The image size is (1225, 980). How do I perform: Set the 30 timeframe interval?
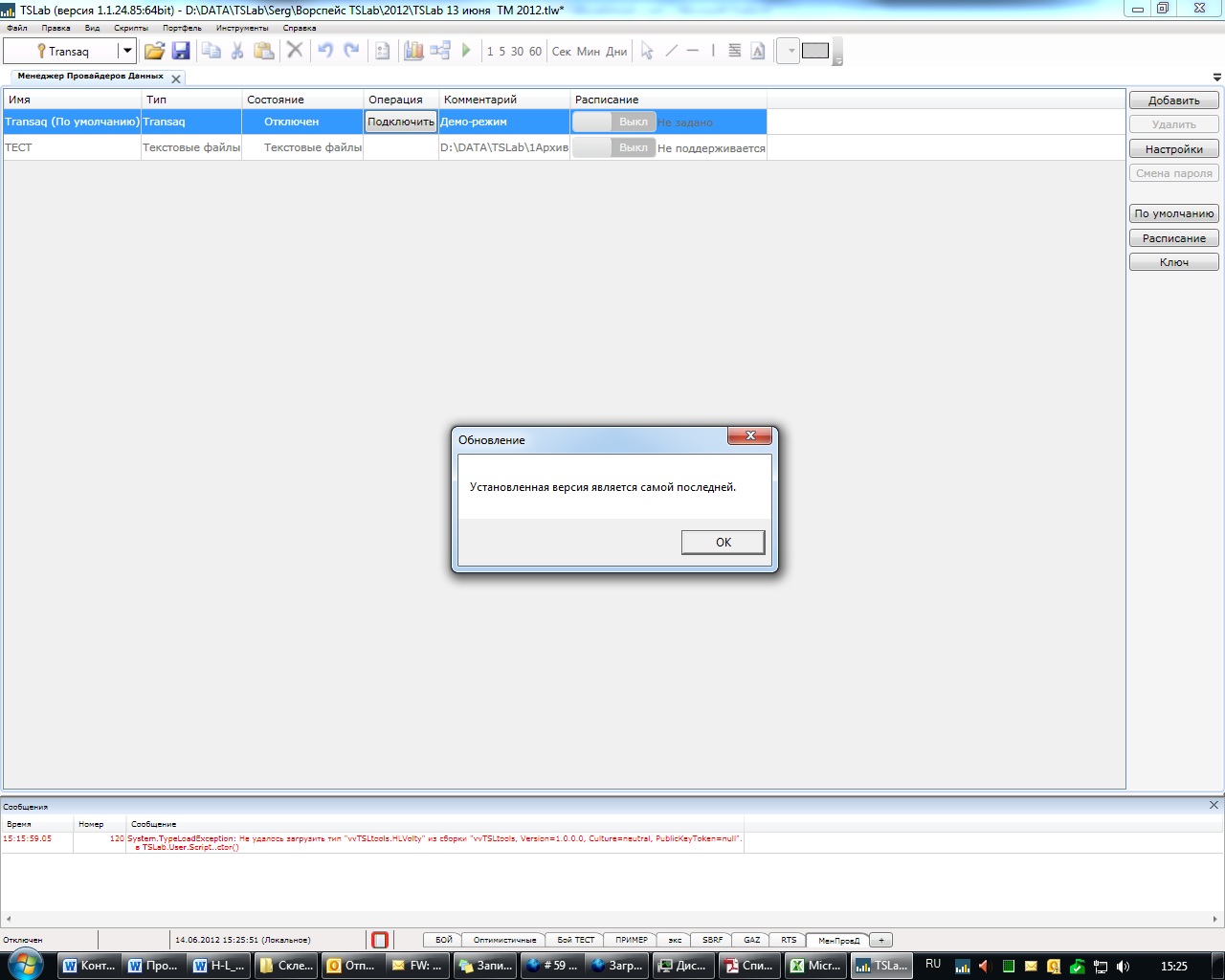coord(517,52)
